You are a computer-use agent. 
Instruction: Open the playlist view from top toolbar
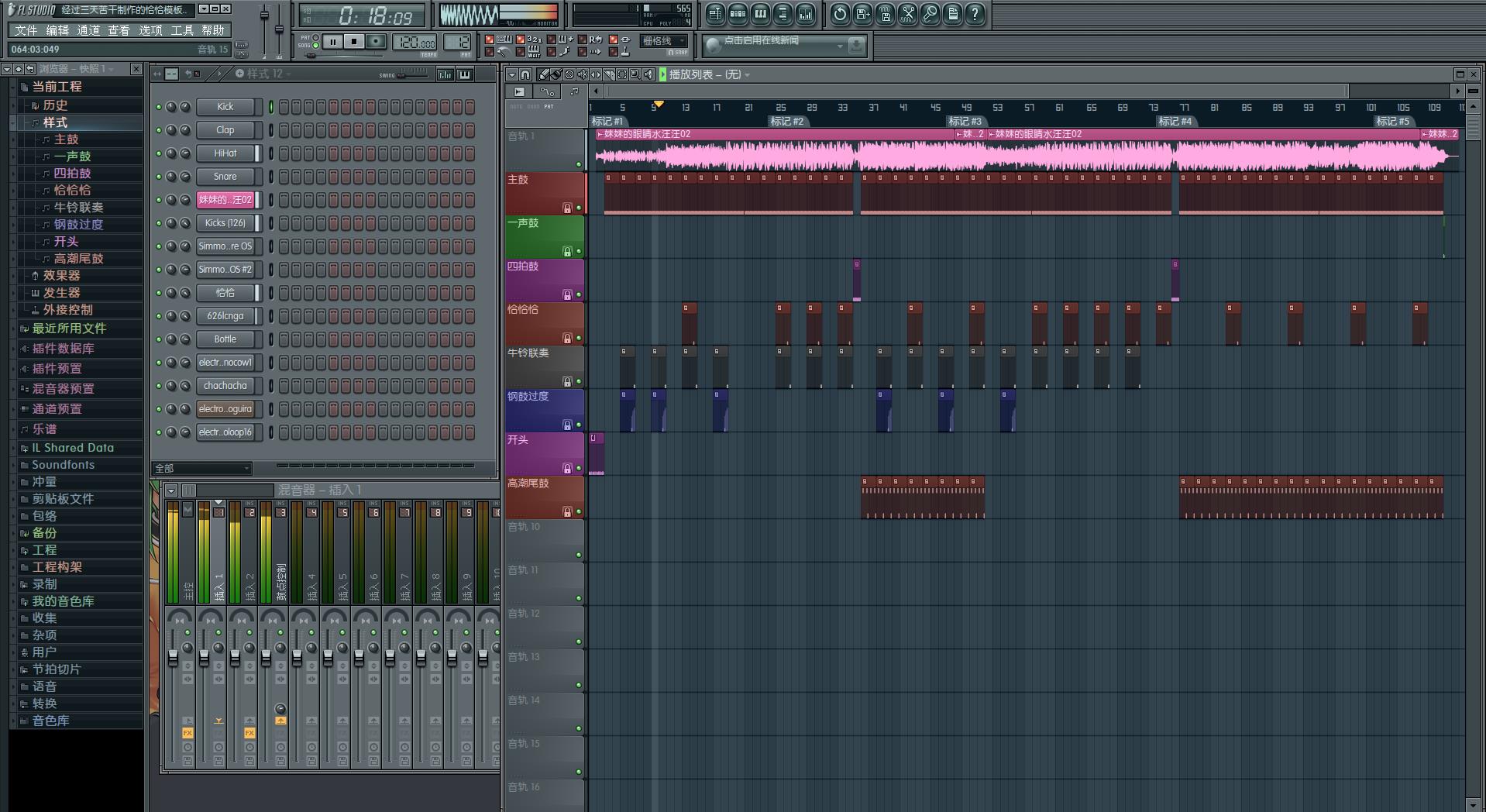click(x=715, y=14)
